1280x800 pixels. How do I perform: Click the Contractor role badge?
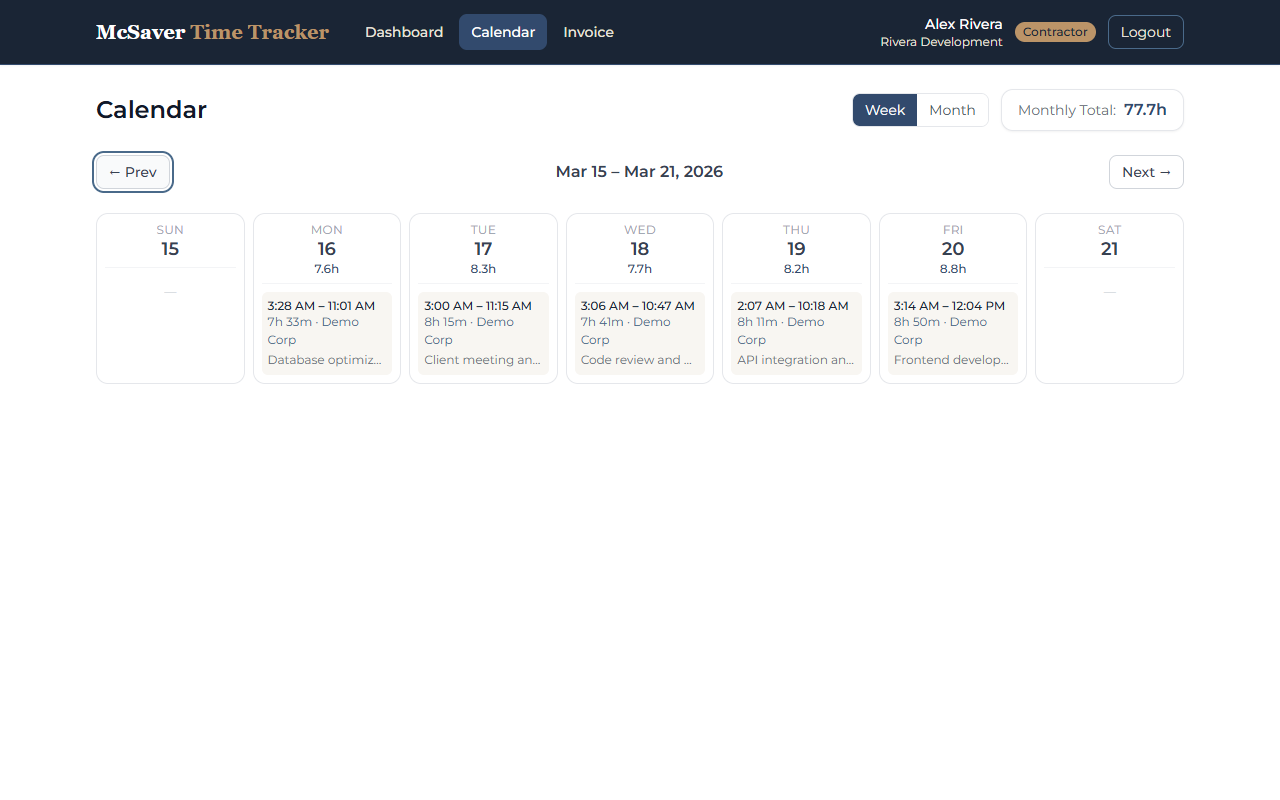pyautogui.click(x=1055, y=32)
